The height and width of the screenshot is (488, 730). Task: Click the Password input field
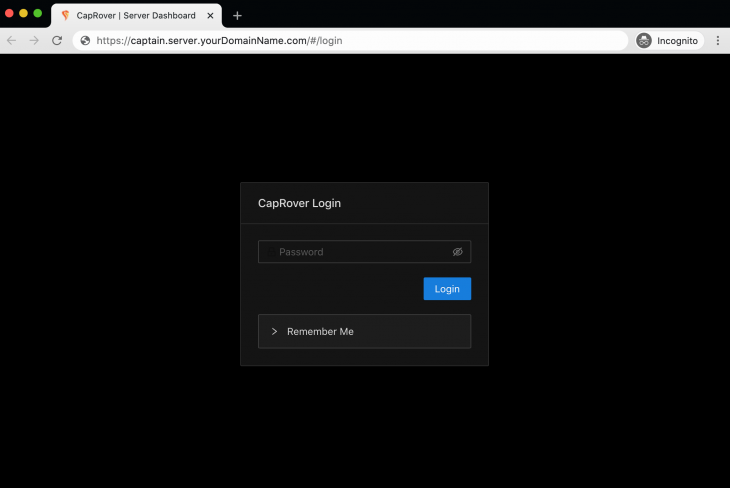tap(364, 252)
